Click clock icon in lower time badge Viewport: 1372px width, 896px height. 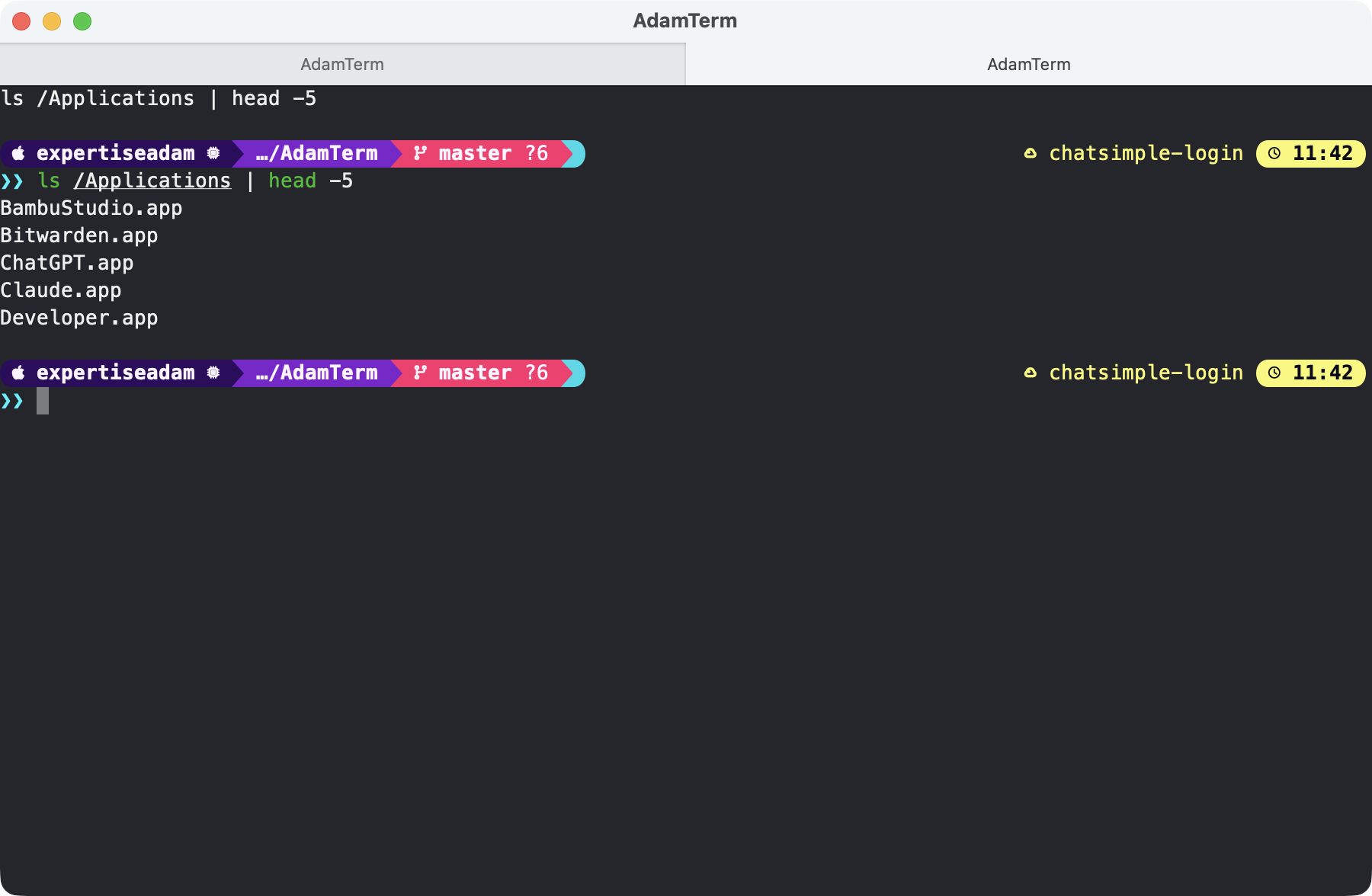click(1274, 373)
